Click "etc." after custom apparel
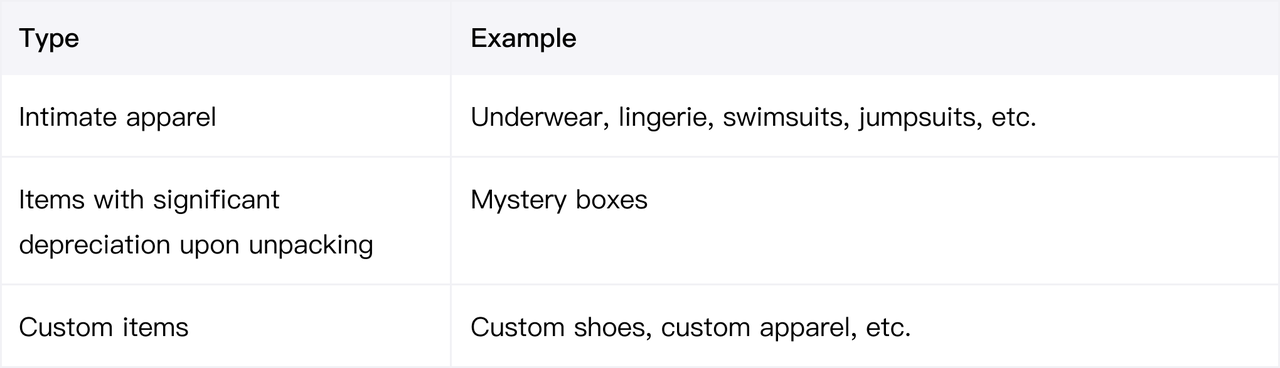The width and height of the screenshot is (1280, 368). pyautogui.click(x=887, y=327)
